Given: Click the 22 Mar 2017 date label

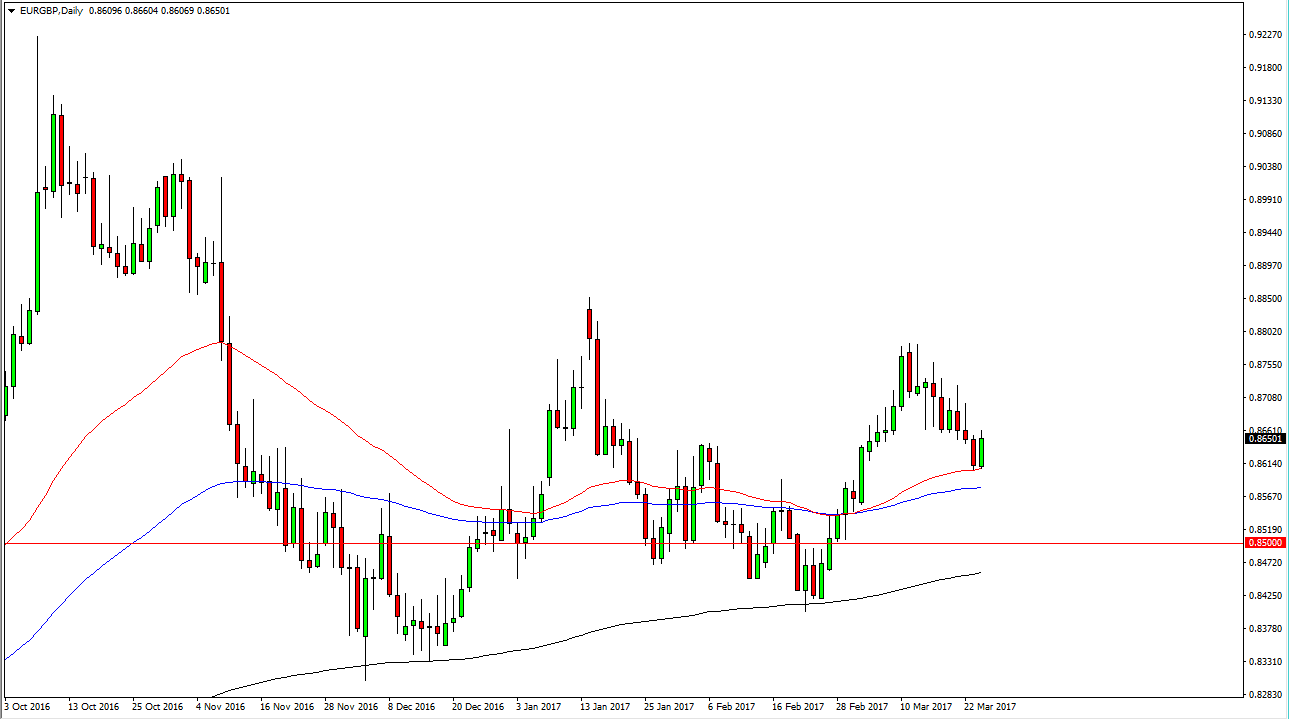Looking at the screenshot, I should 991,706.
